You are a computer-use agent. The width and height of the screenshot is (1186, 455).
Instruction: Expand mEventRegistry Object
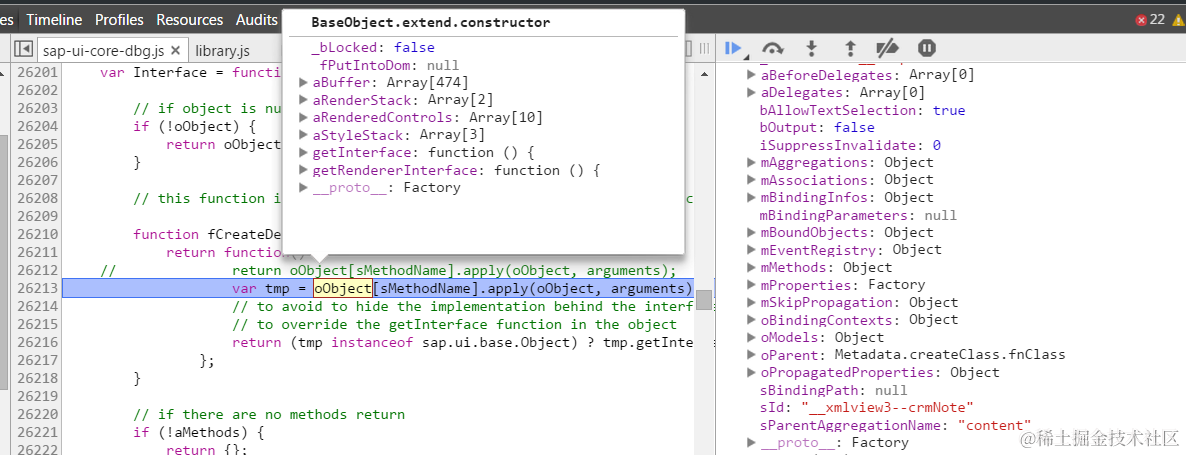(751, 249)
